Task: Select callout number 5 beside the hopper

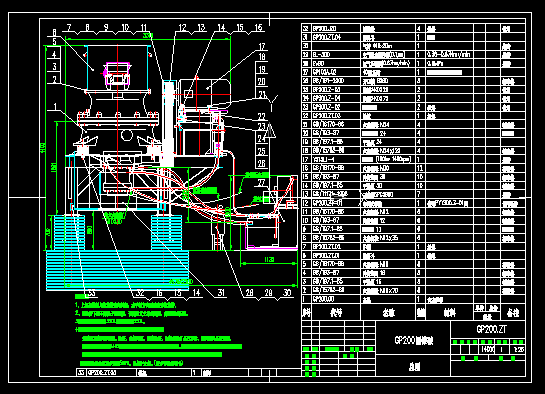Action: tap(54, 42)
